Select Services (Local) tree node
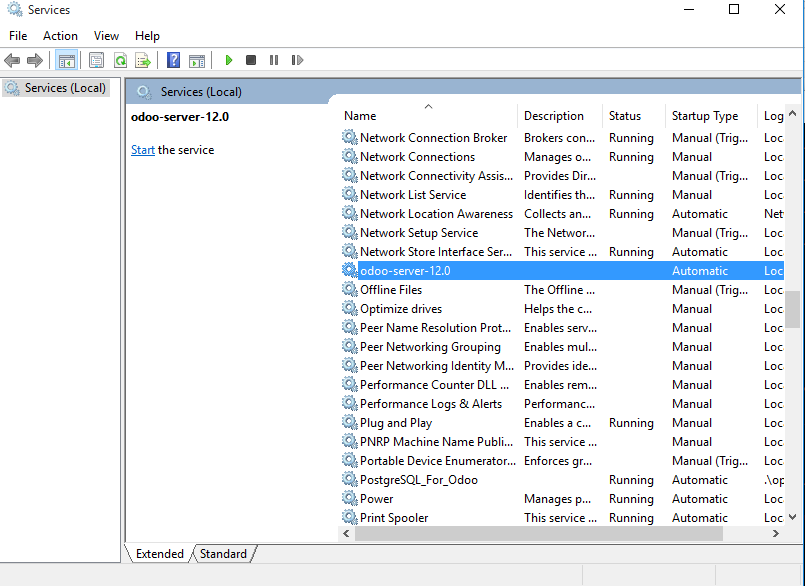Image resolution: width=805 pixels, height=586 pixels. point(56,88)
